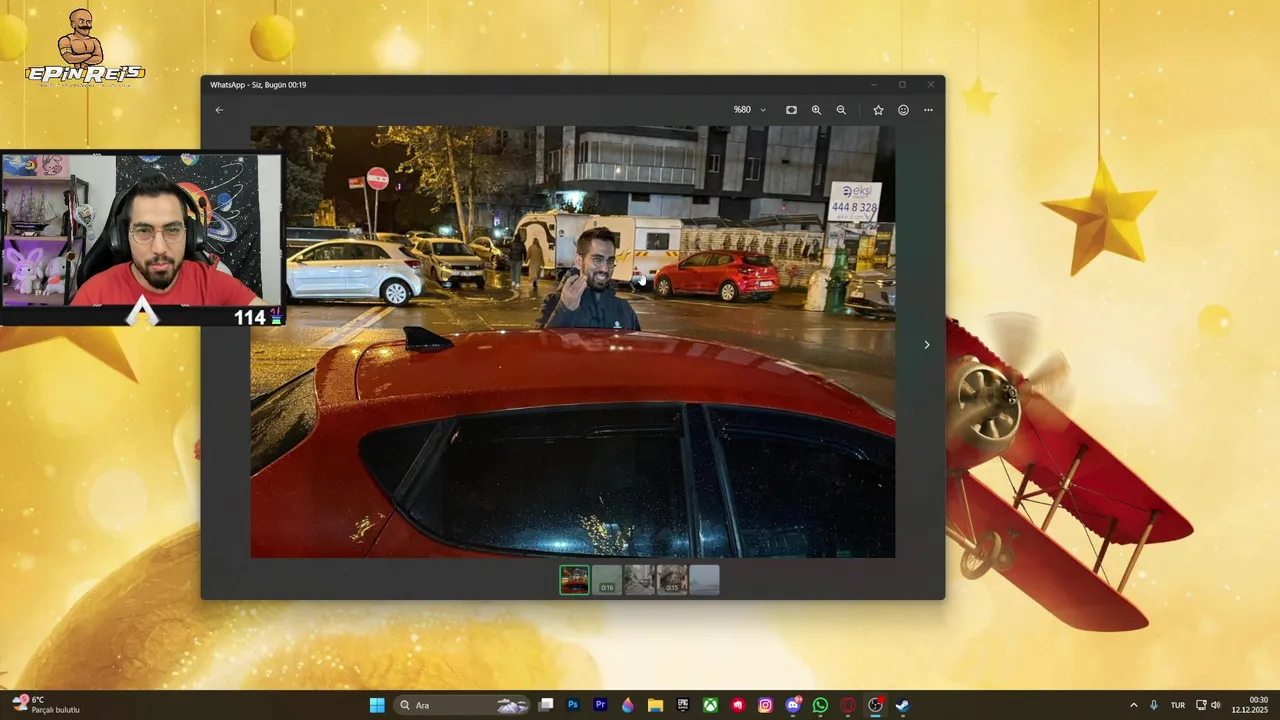Open the 0:16 video thumbnail
The width and height of the screenshot is (1280, 720).
(607, 580)
